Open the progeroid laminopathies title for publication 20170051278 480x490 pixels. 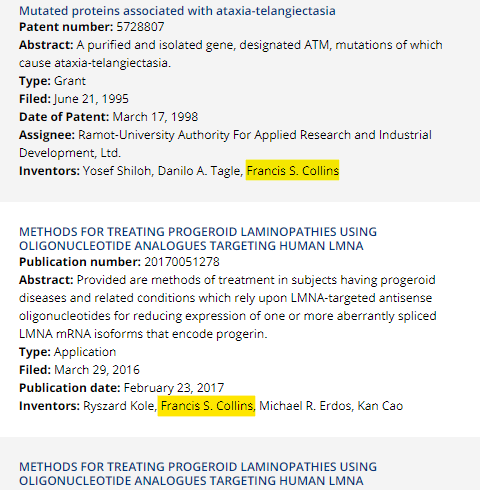(x=198, y=239)
